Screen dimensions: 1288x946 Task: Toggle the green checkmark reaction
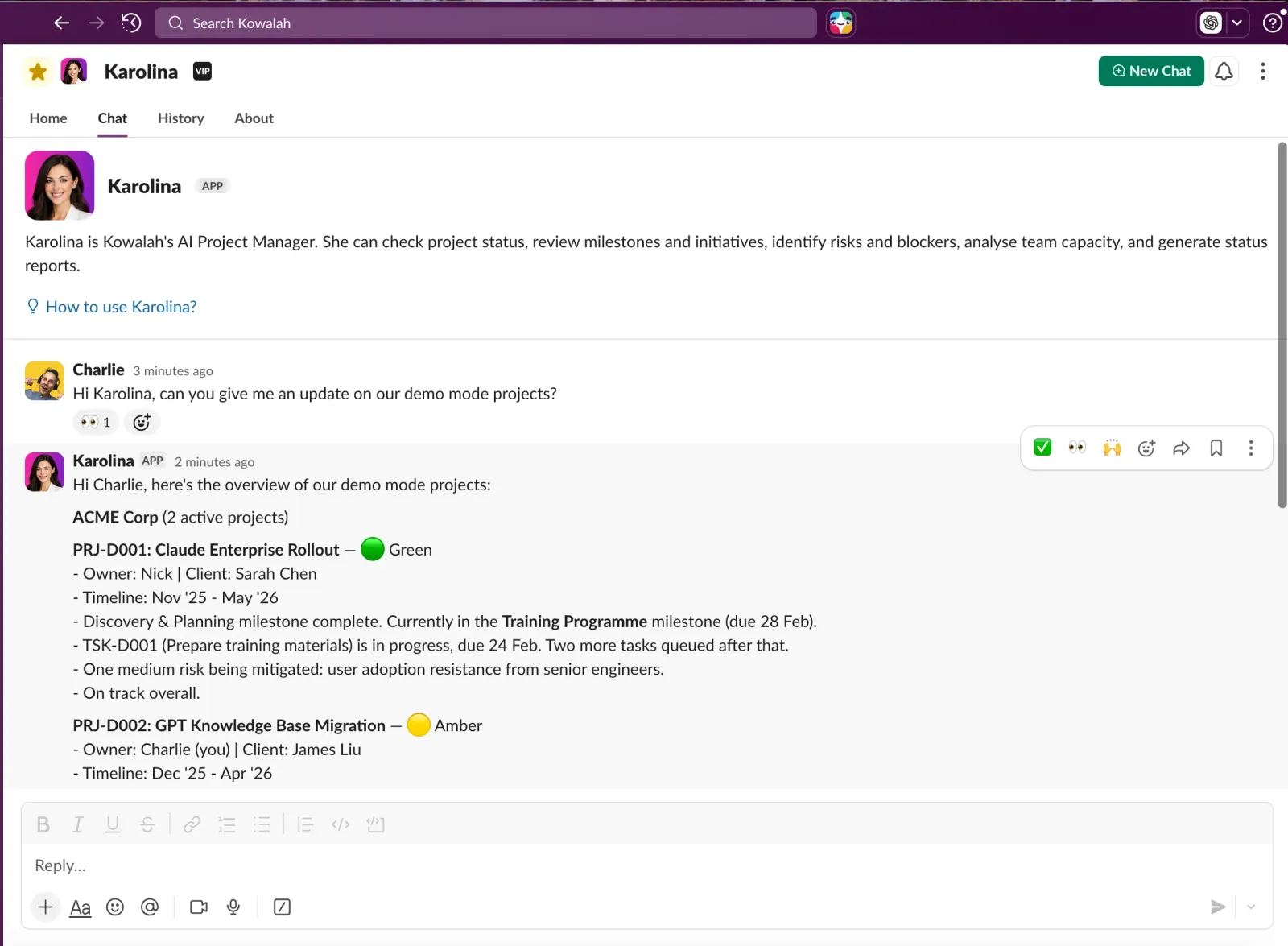pyautogui.click(x=1042, y=448)
